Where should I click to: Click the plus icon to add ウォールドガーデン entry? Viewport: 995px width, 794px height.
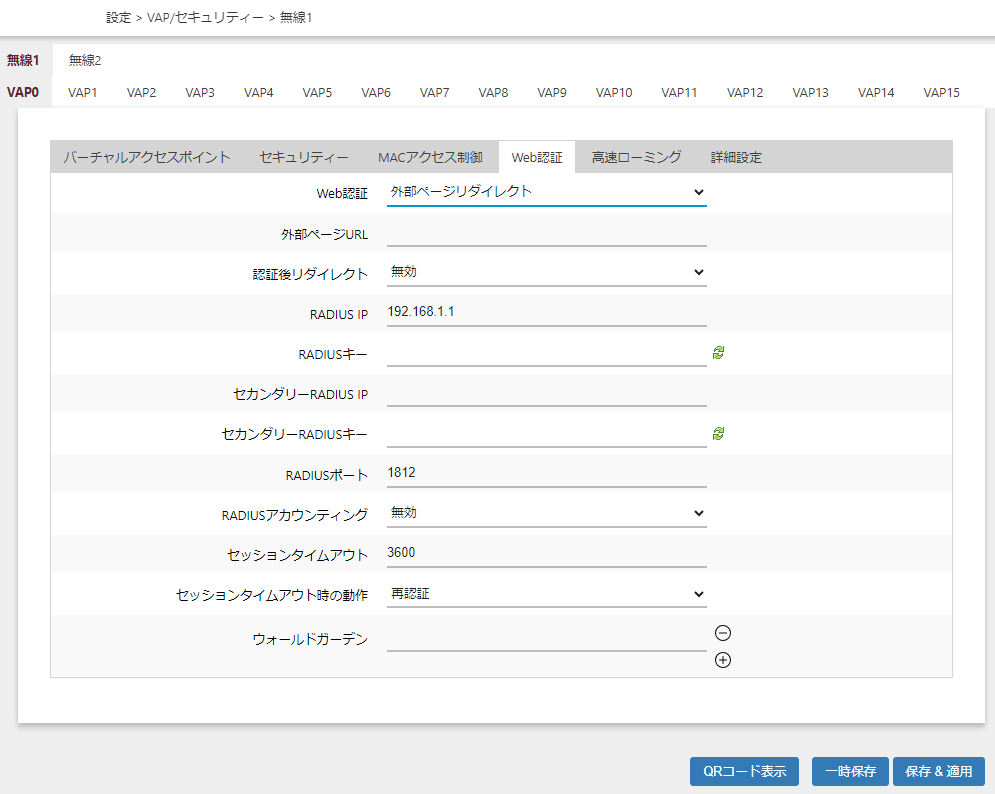pyautogui.click(x=723, y=660)
